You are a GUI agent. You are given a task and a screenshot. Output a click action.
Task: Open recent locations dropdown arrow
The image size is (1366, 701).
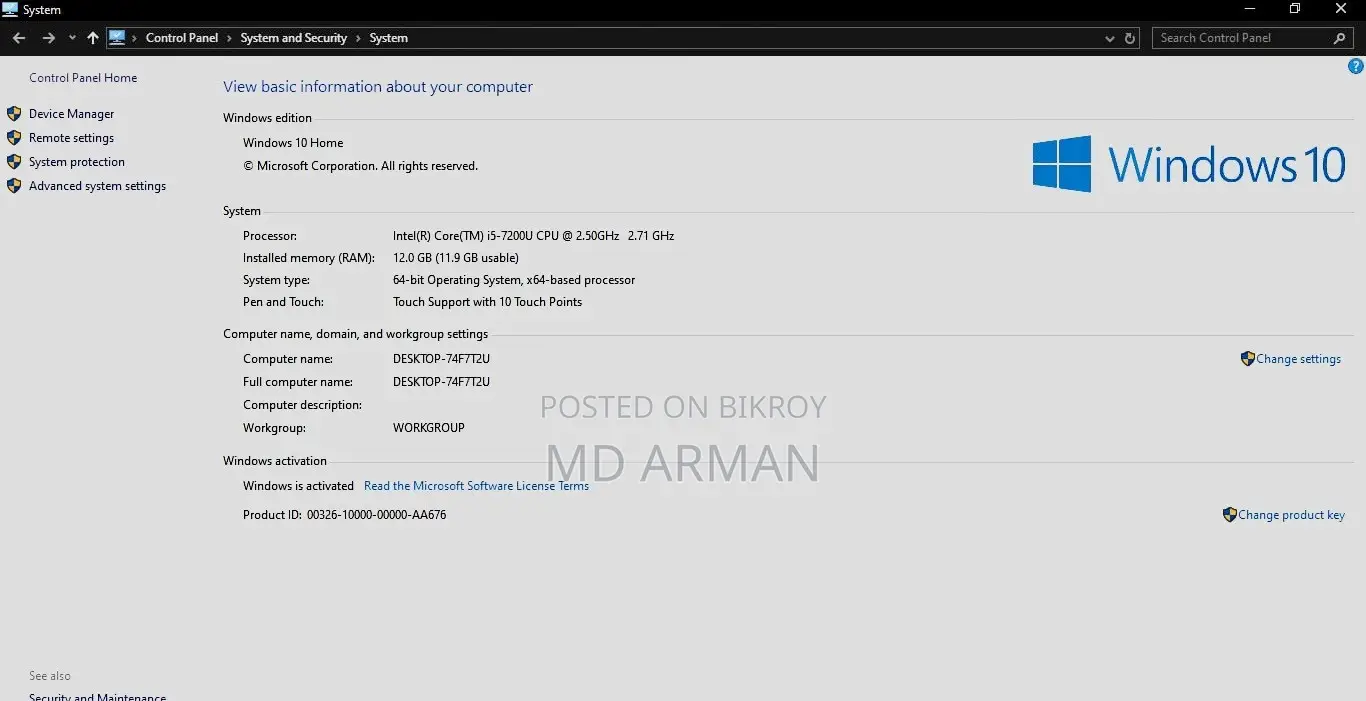point(72,38)
